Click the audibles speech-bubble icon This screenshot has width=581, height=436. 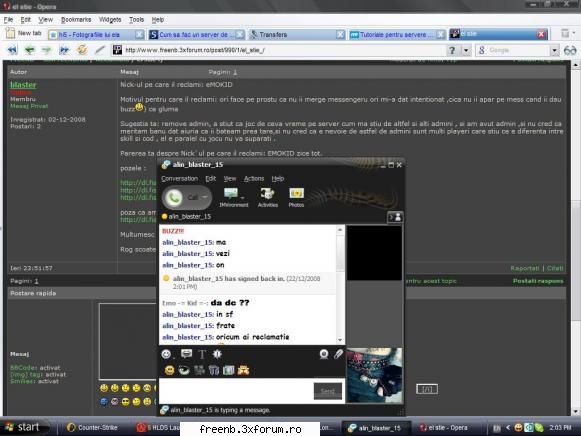186,354
